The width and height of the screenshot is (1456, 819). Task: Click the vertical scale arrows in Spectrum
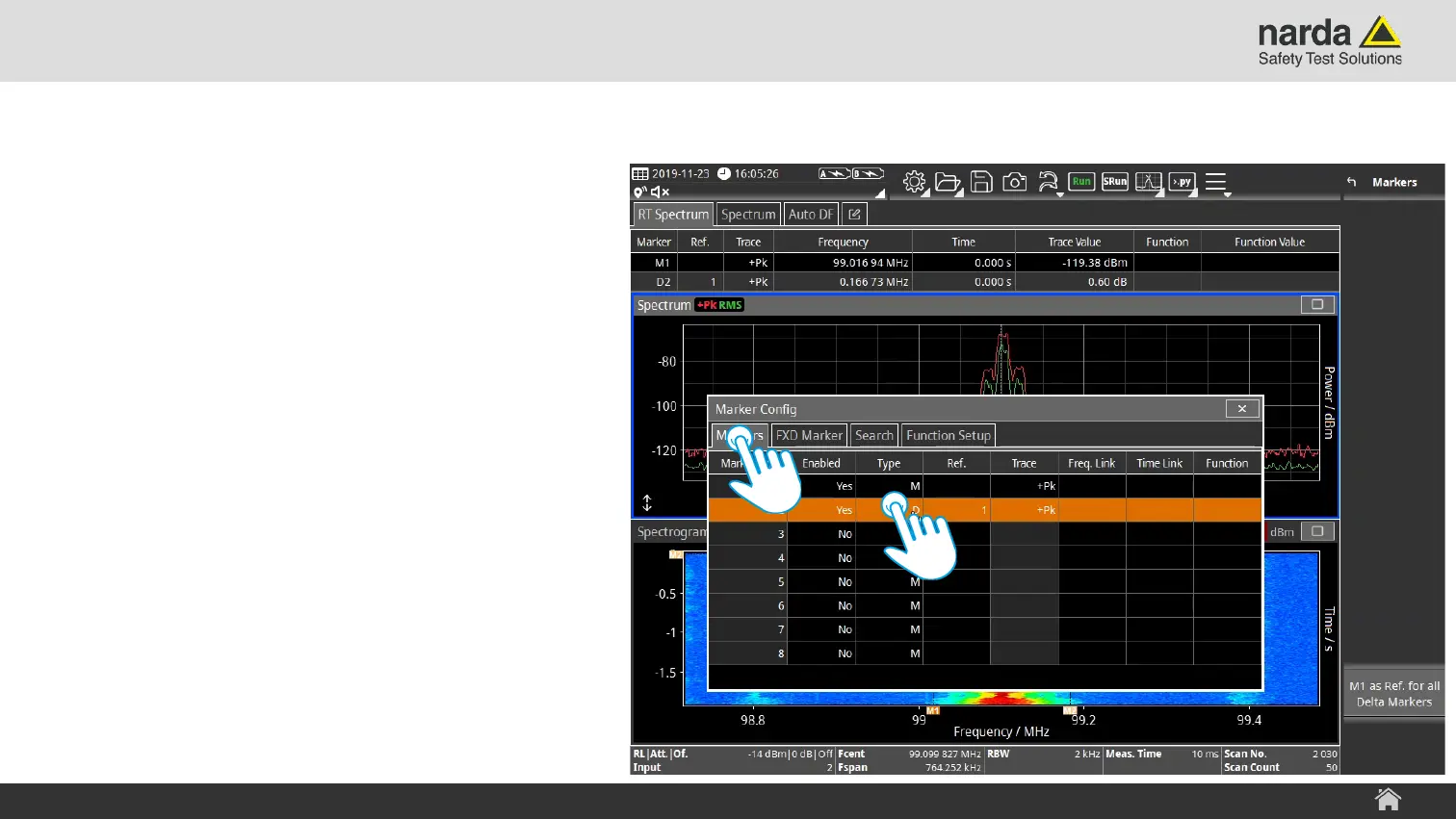[x=647, y=502]
